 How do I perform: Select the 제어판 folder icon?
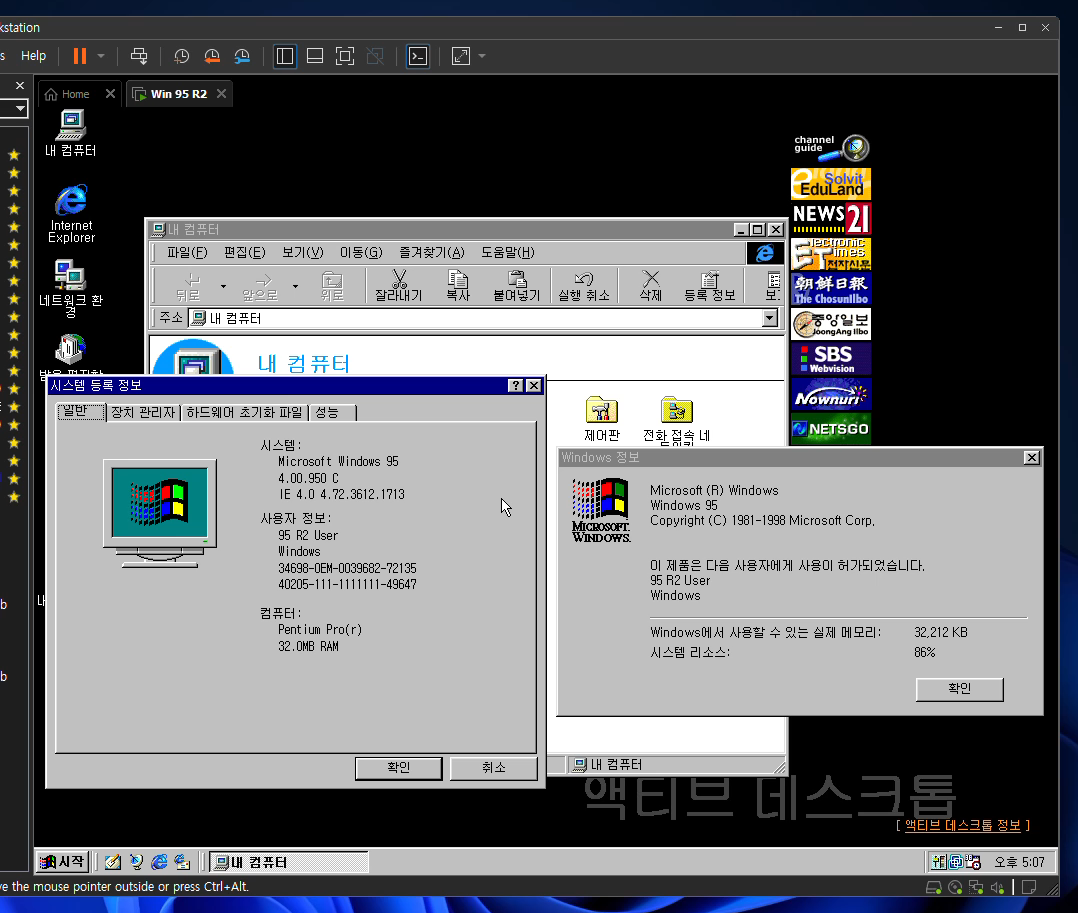pos(602,419)
